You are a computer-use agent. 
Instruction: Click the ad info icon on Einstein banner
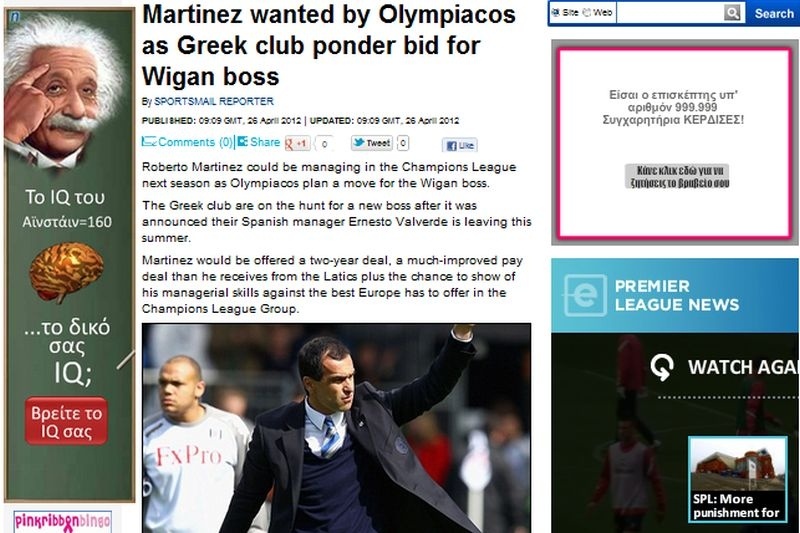(x=15, y=17)
